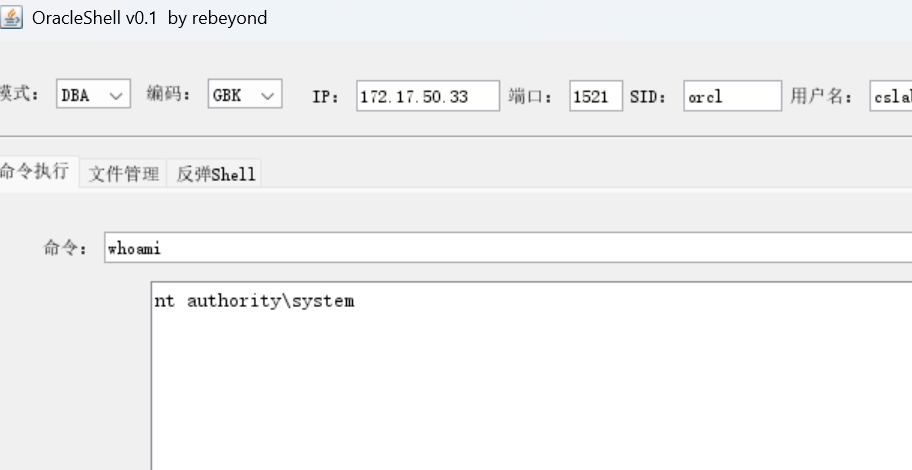This screenshot has height=470, width=912.
Task: Click the command box containing whoami
Action: tap(508, 248)
